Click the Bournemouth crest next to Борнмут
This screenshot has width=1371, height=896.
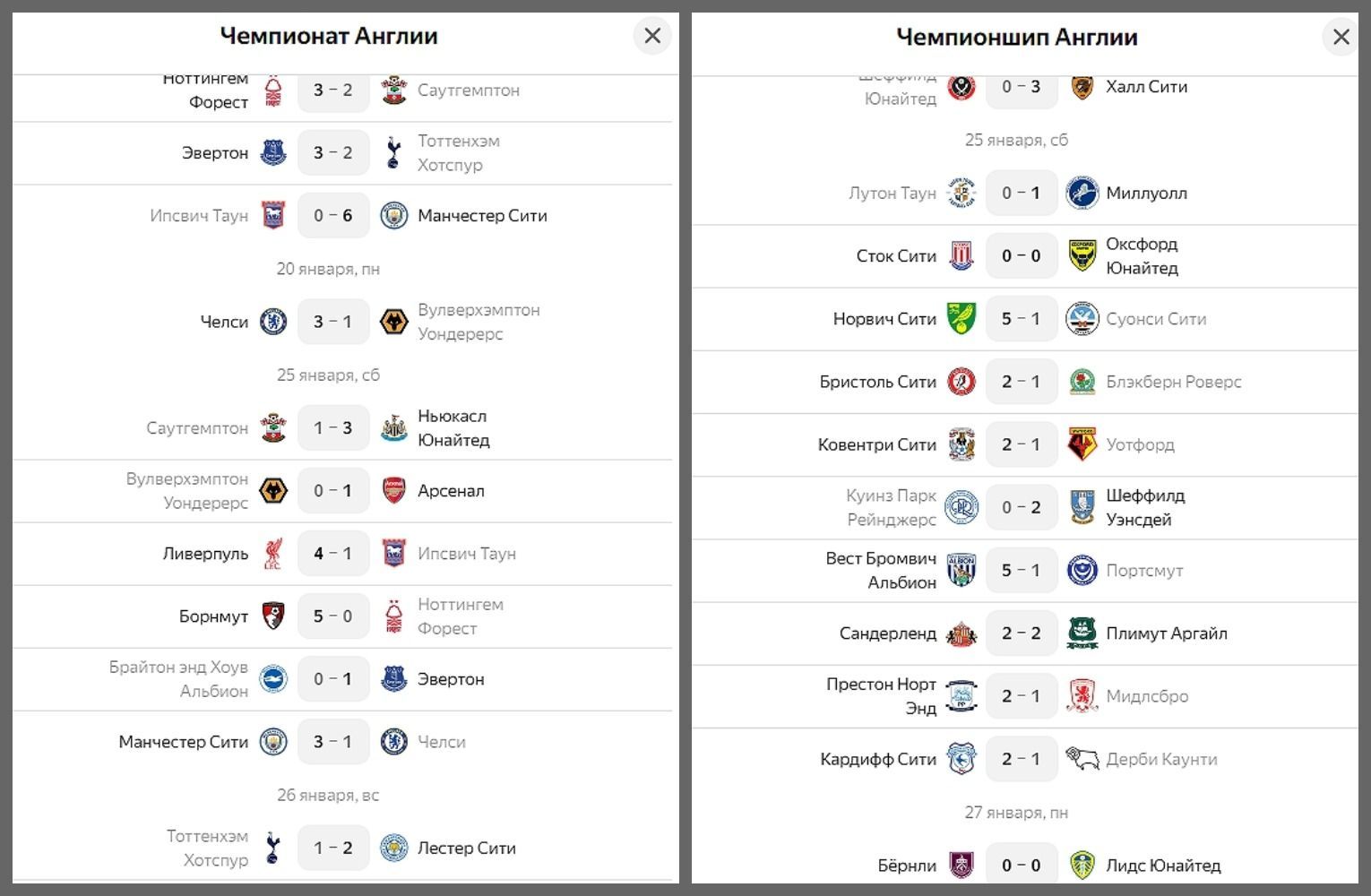point(273,616)
